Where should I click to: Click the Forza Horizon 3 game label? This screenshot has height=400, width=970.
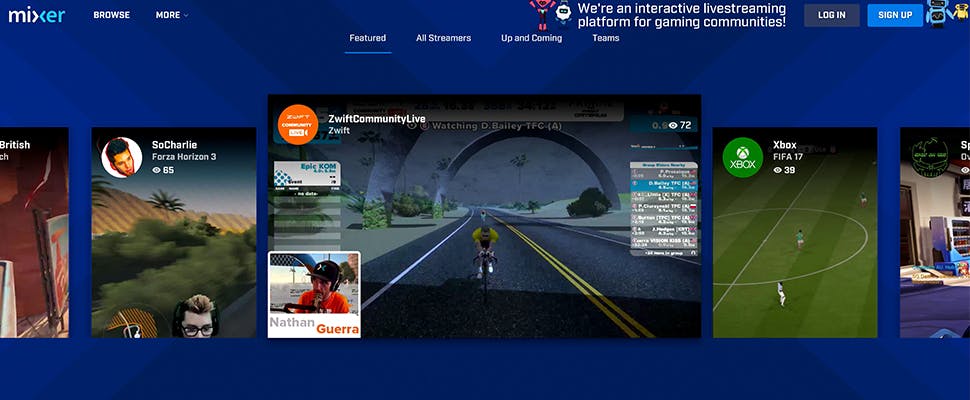click(x=184, y=157)
